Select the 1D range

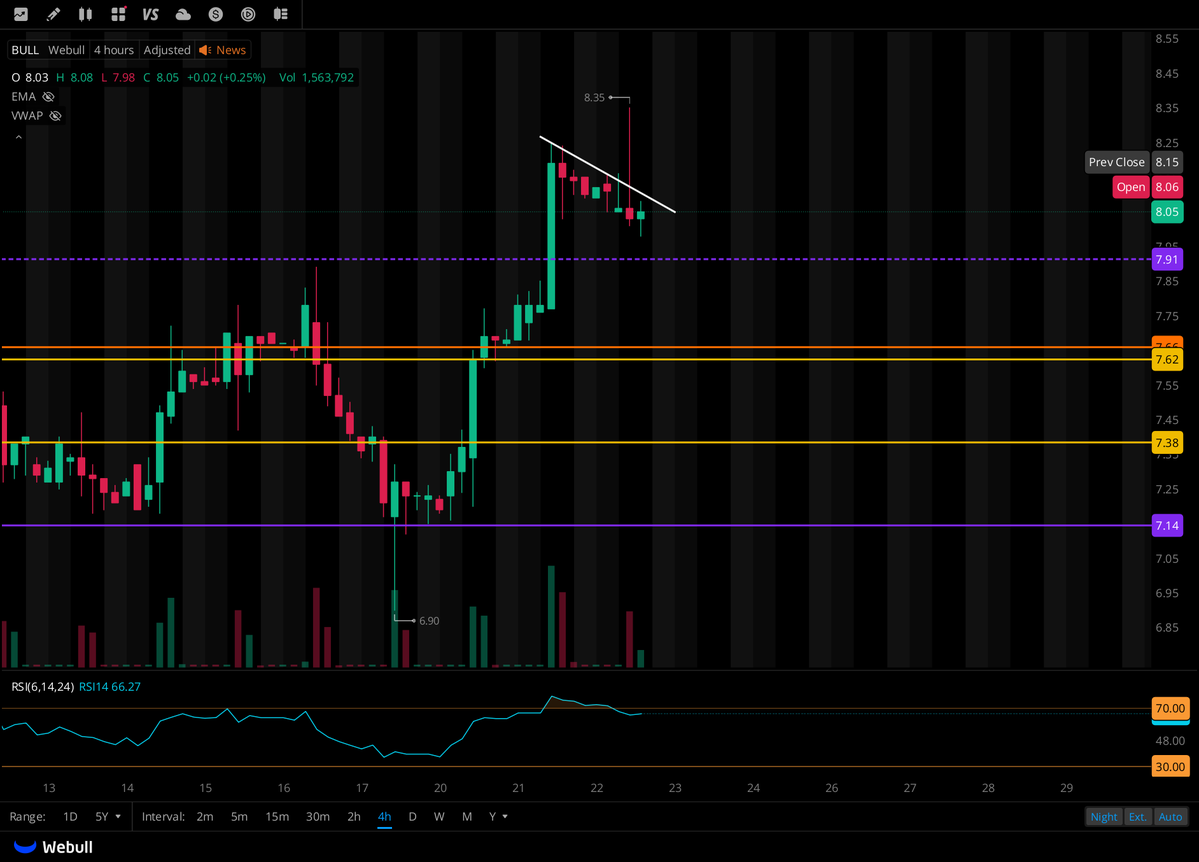[70, 817]
